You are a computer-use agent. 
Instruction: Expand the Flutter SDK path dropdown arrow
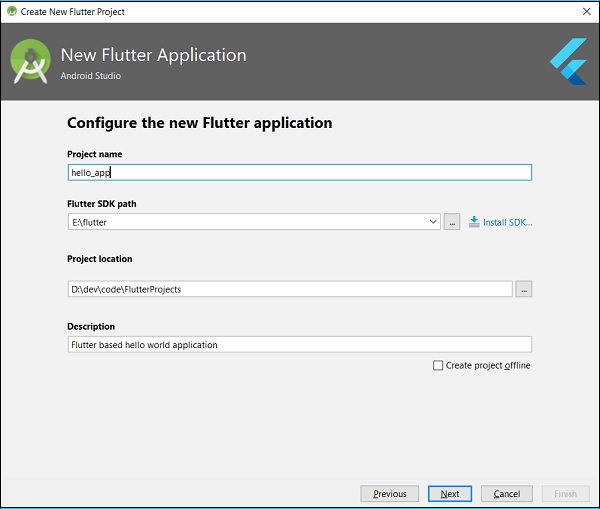pos(432,222)
